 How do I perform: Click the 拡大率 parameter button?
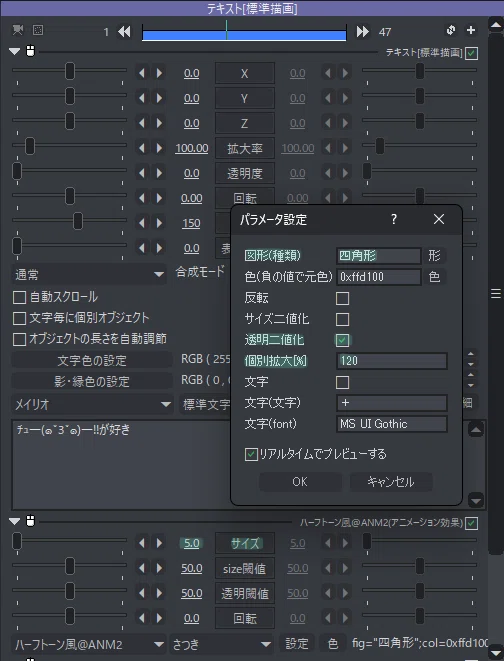pos(245,148)
